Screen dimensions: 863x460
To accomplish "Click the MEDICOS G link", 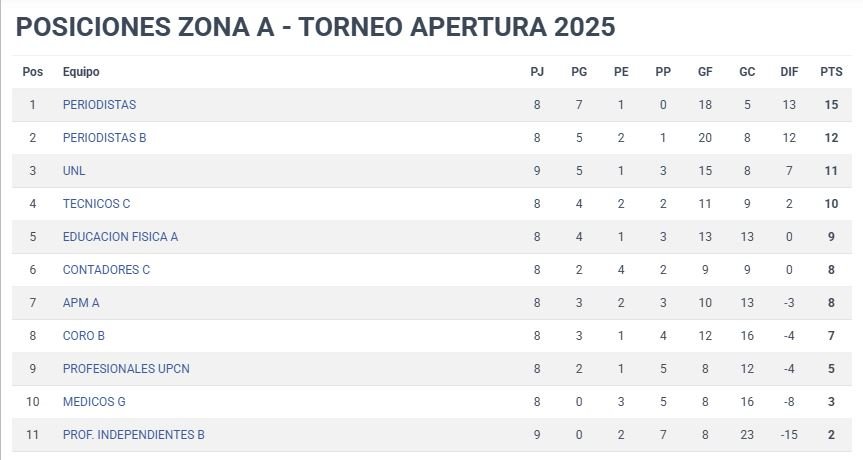I will point(94,402).
